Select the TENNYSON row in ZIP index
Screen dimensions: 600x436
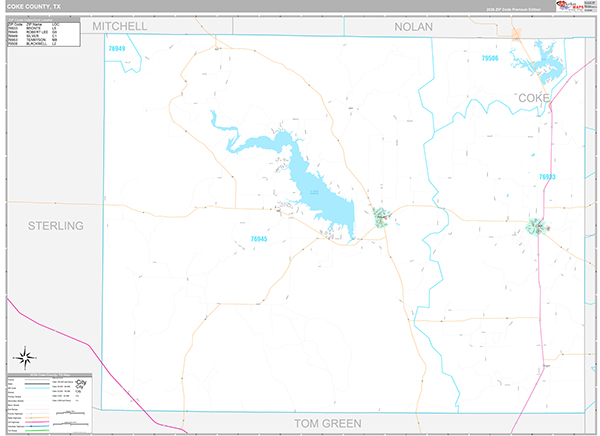(33, 40)
